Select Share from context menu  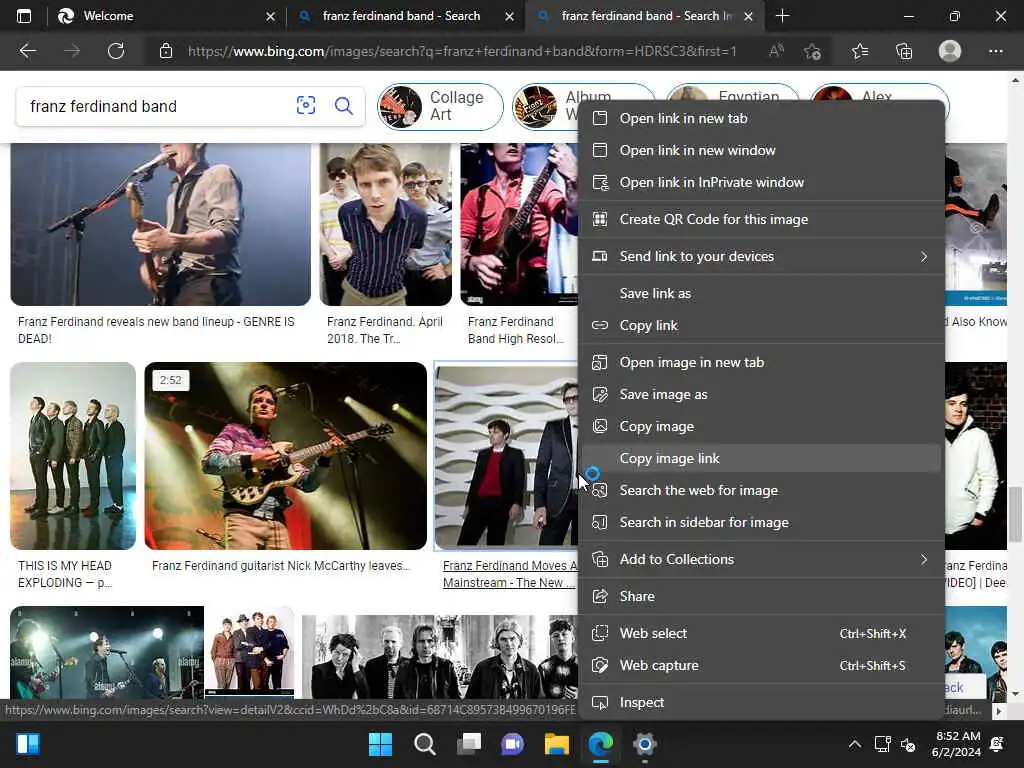coord(761,596)
